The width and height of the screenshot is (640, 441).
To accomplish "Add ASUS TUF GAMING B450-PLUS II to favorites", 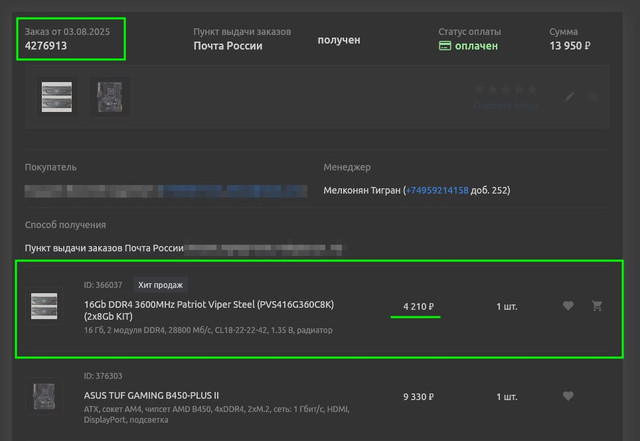I will (568, 396).
